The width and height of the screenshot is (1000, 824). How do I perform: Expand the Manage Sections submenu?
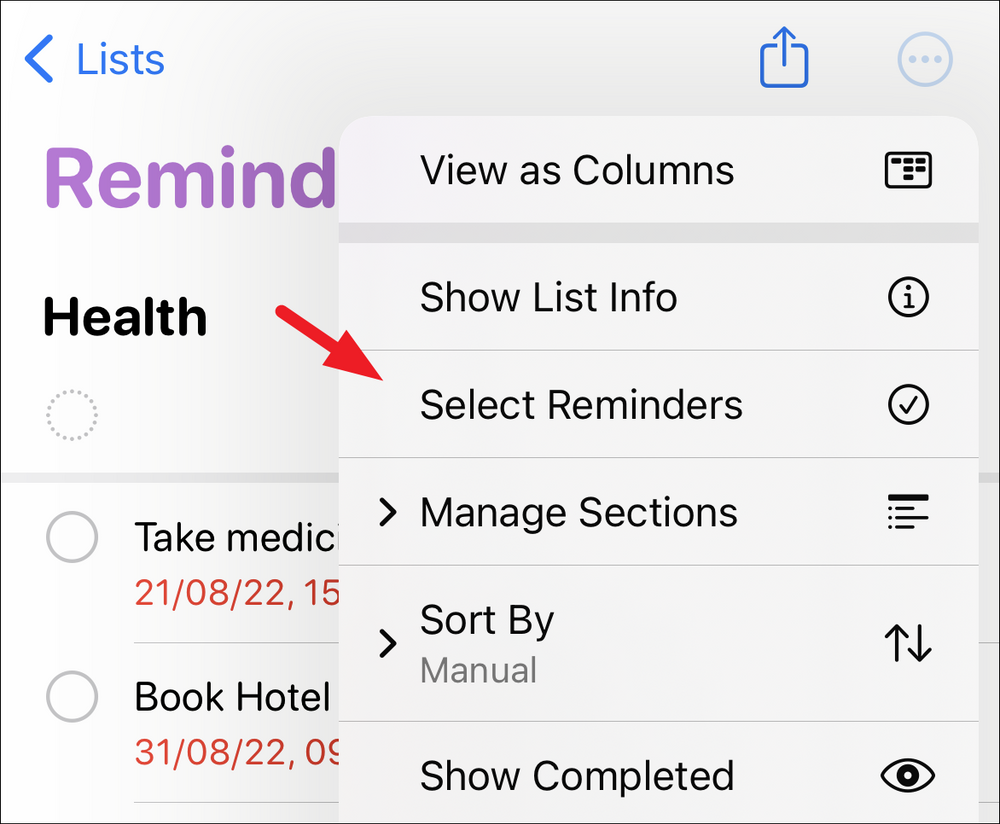388,512
